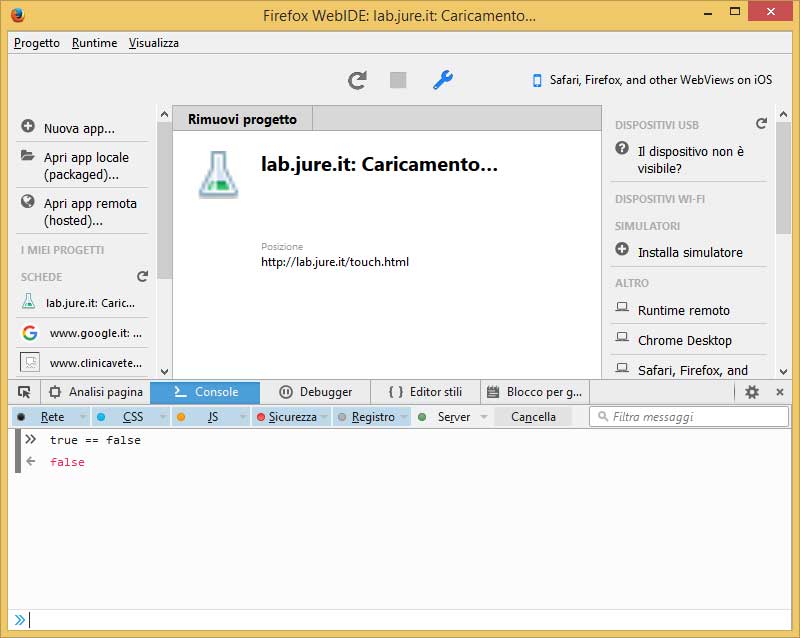
Task: Toggle the Registro message filter
Action: point(373,417)
